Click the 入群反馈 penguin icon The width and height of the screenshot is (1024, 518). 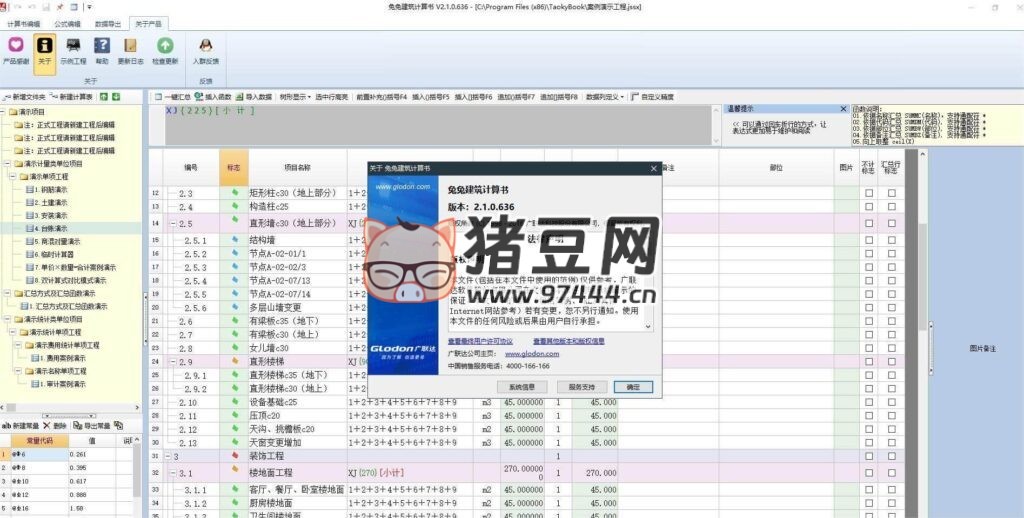point(206,44)
